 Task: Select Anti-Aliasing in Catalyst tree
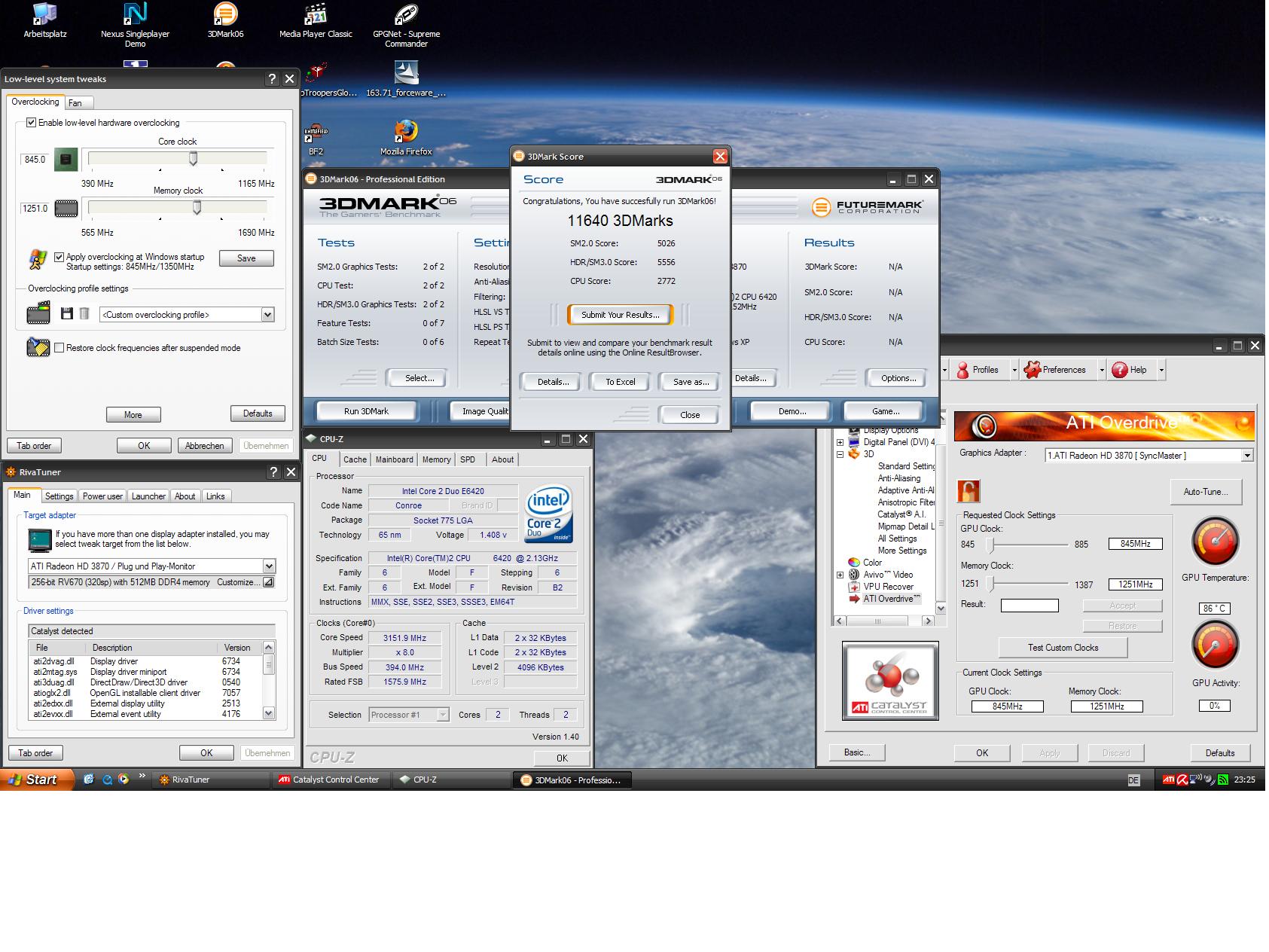click(898, 478)
